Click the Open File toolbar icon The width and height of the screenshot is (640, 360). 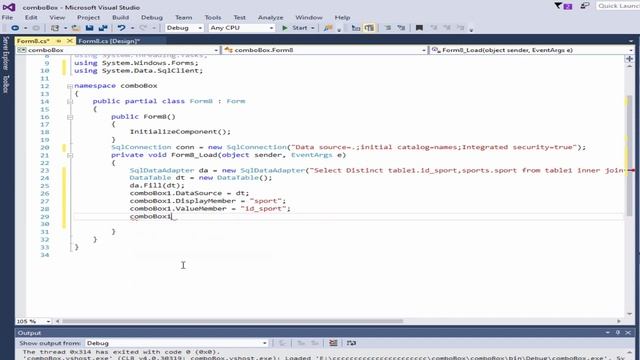[76, 28]
